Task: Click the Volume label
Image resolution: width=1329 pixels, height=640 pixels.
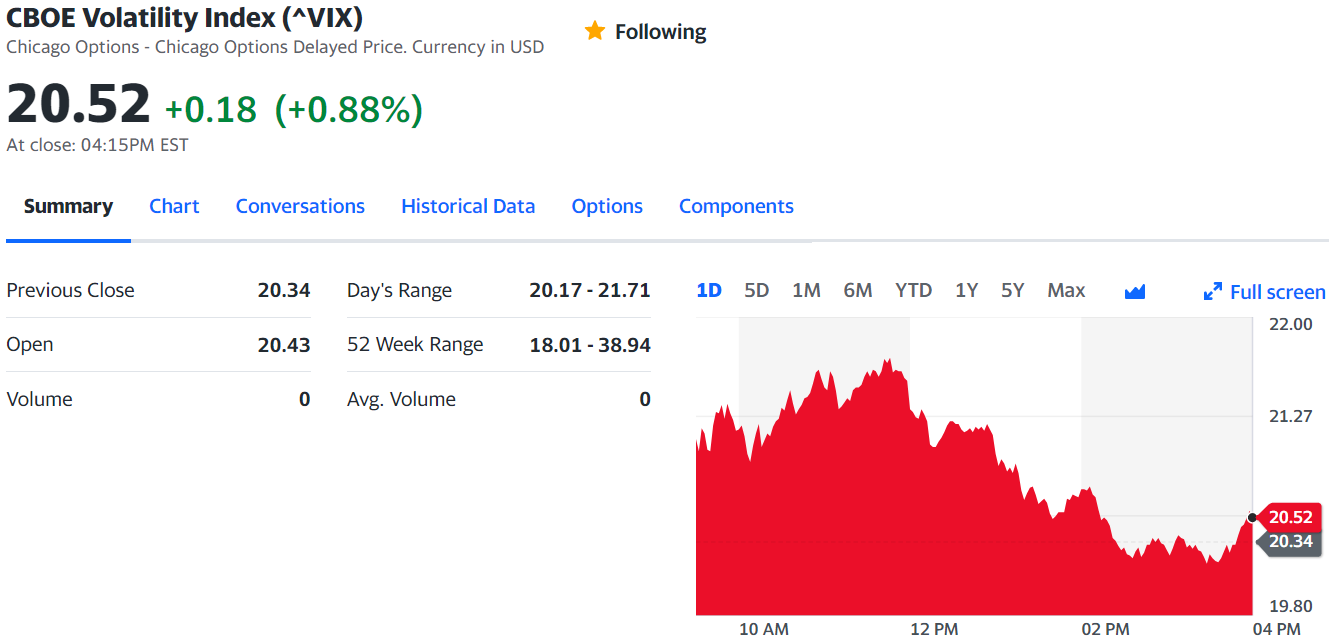Action: pos(39,399)
